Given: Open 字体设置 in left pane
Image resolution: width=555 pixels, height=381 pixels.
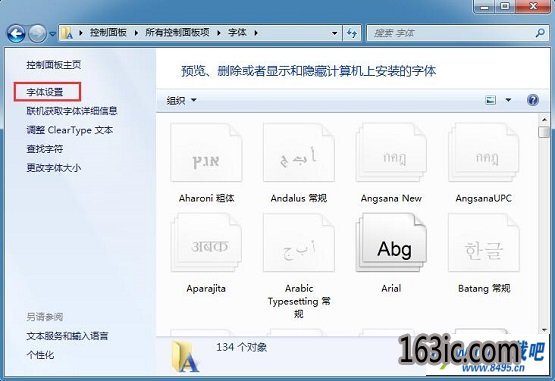Looking at the screenshot, I should tap(45, 92).
